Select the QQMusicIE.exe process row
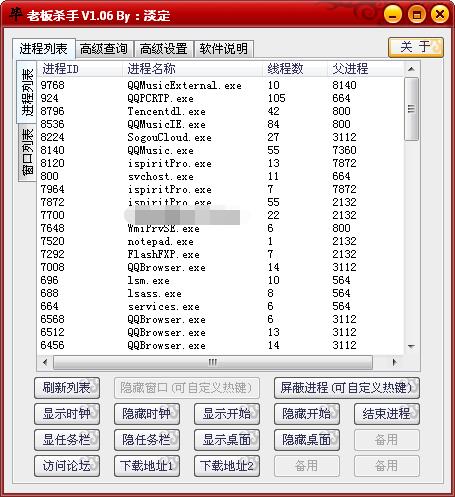Image resolution: width=455 pixels, height=497 pixels. (220, 124)
